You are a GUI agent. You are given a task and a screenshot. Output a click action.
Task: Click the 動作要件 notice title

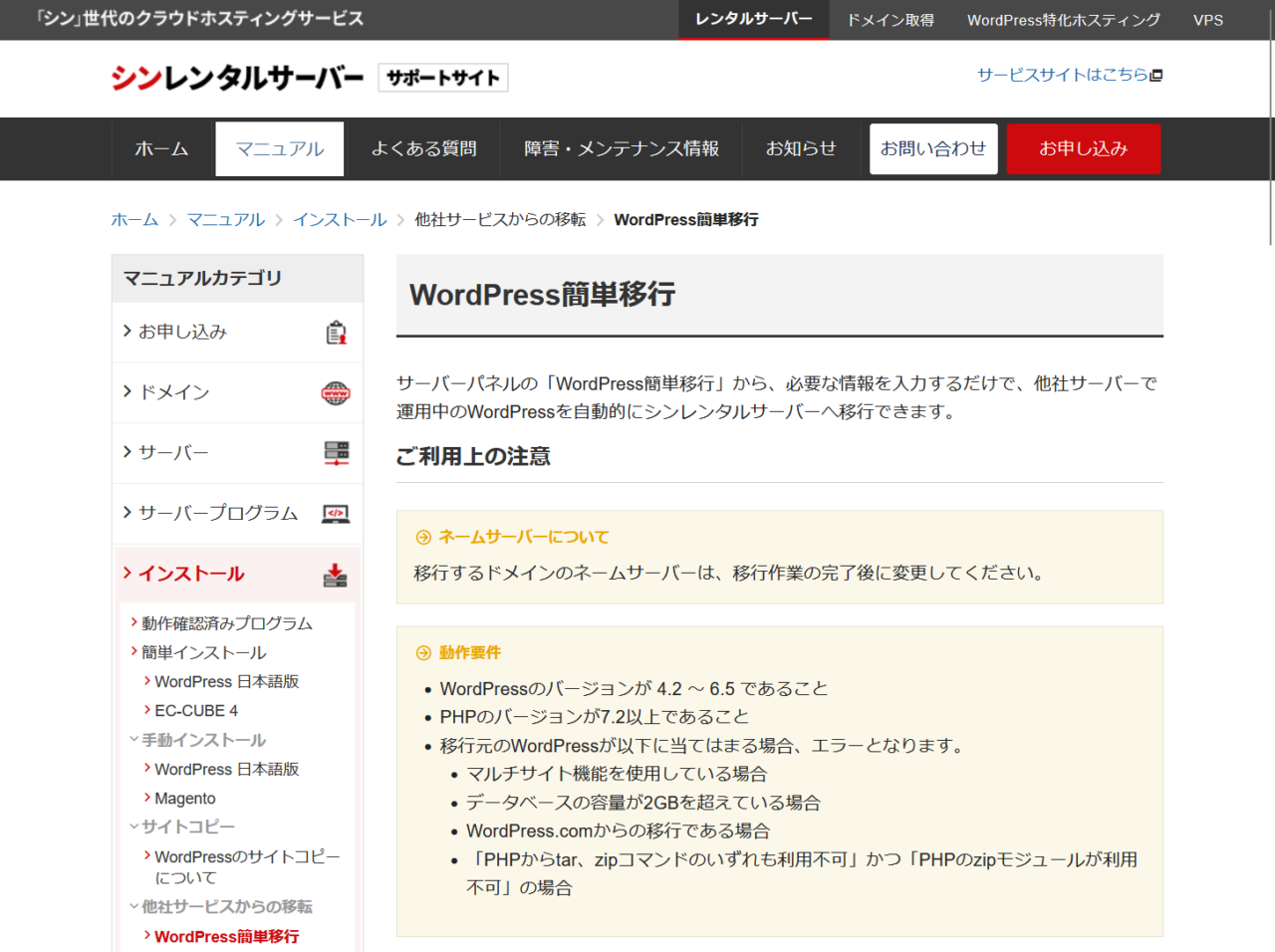tap(470, 653)
